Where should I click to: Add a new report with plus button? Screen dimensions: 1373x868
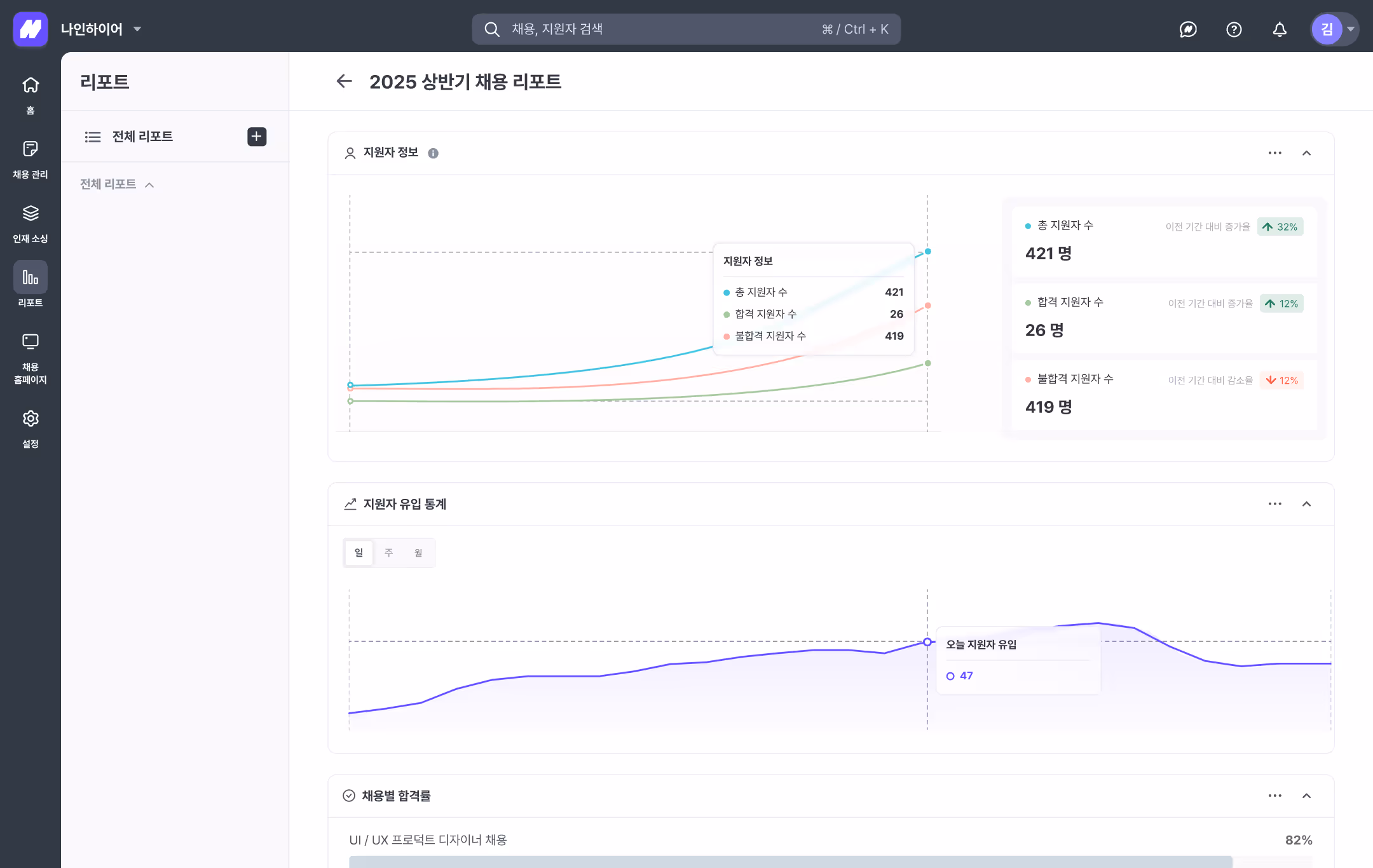click(x=257, y=137)
